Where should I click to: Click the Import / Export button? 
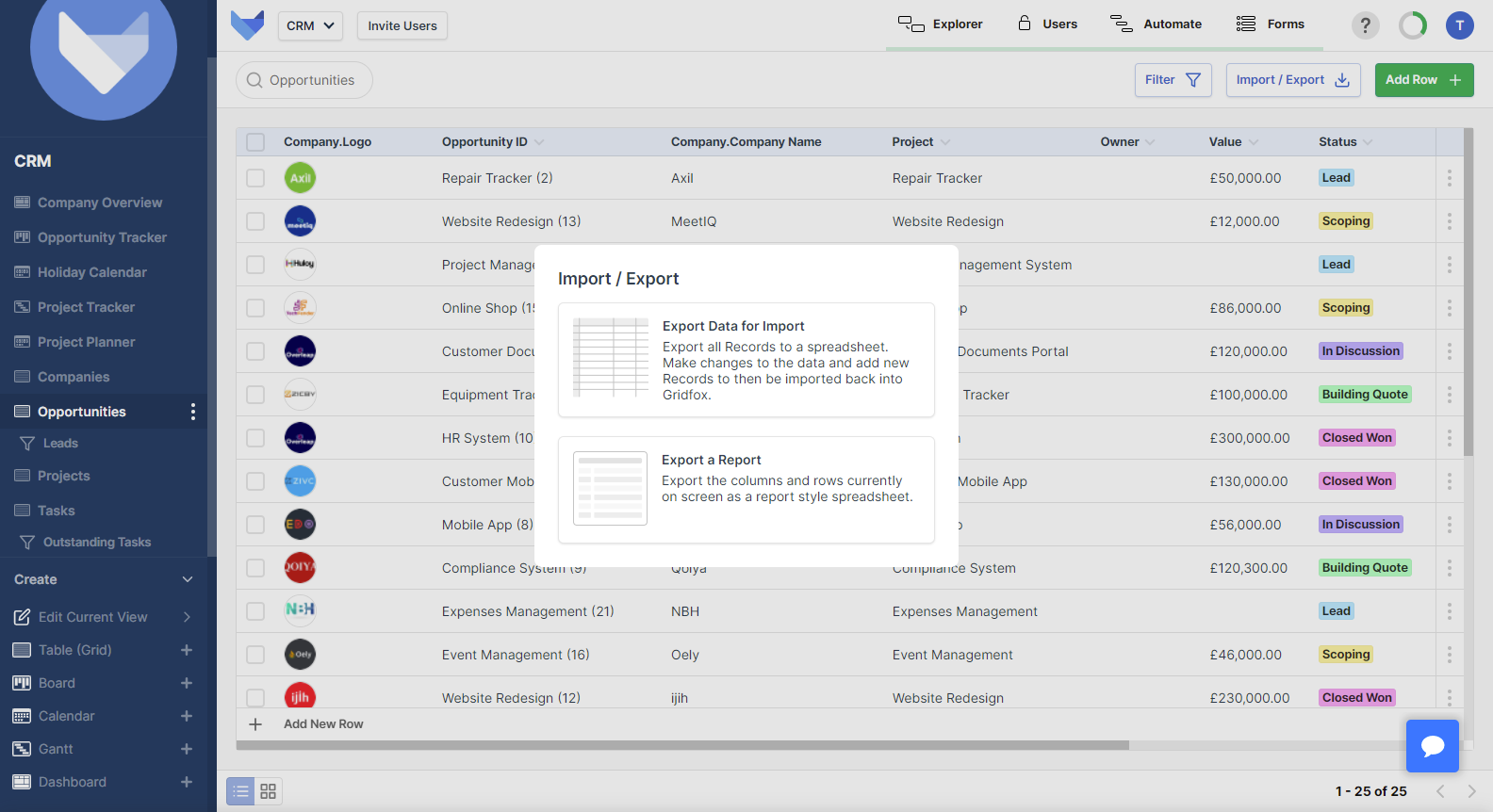(1292, 80)
